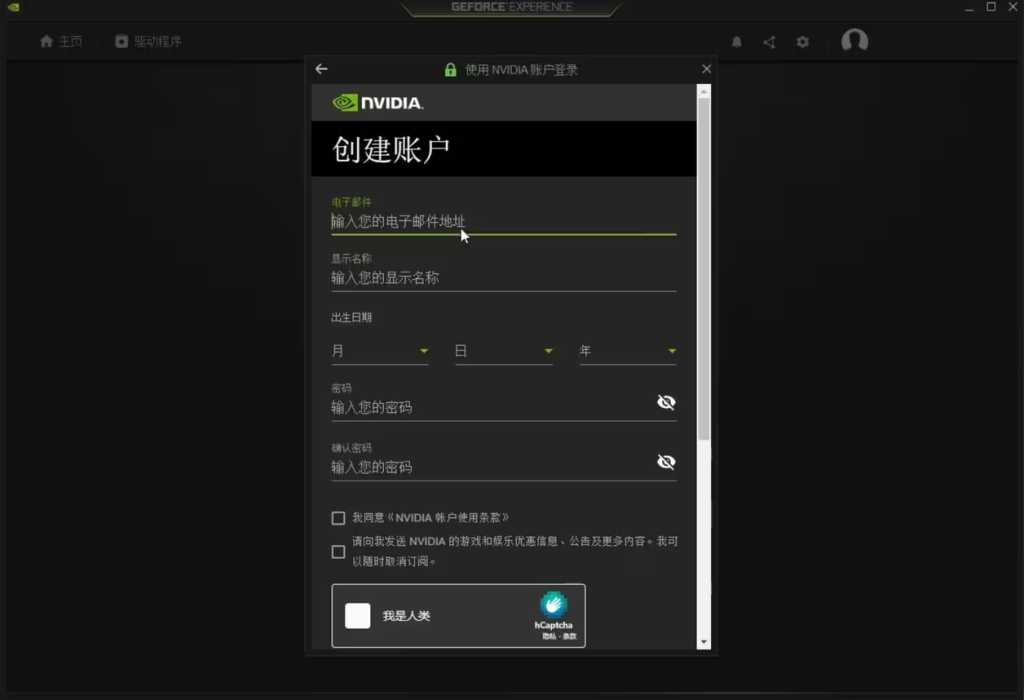Click the 显示名称 display name field

504,278
